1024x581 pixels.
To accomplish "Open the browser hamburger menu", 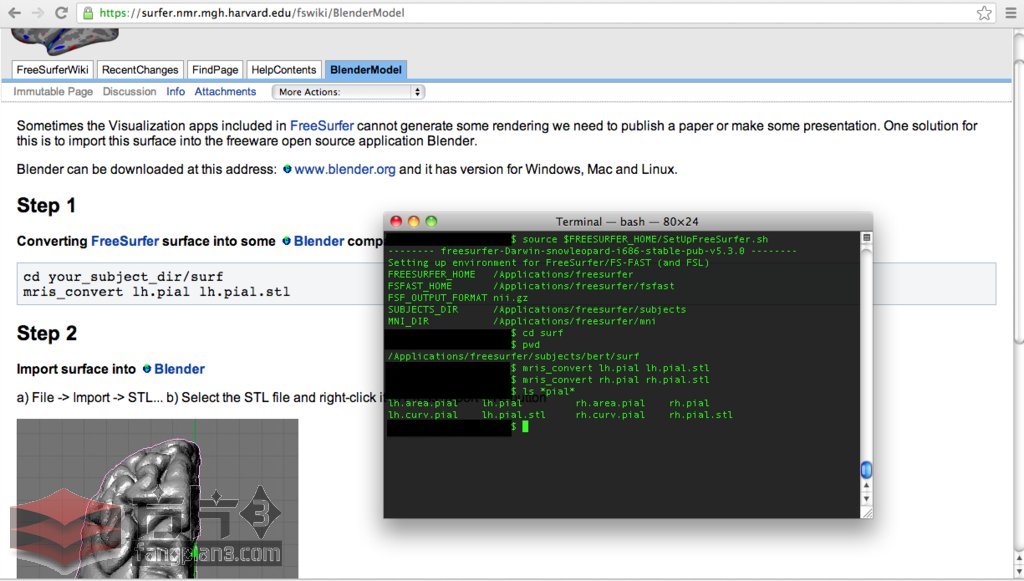I will (x=1010, y=13).
